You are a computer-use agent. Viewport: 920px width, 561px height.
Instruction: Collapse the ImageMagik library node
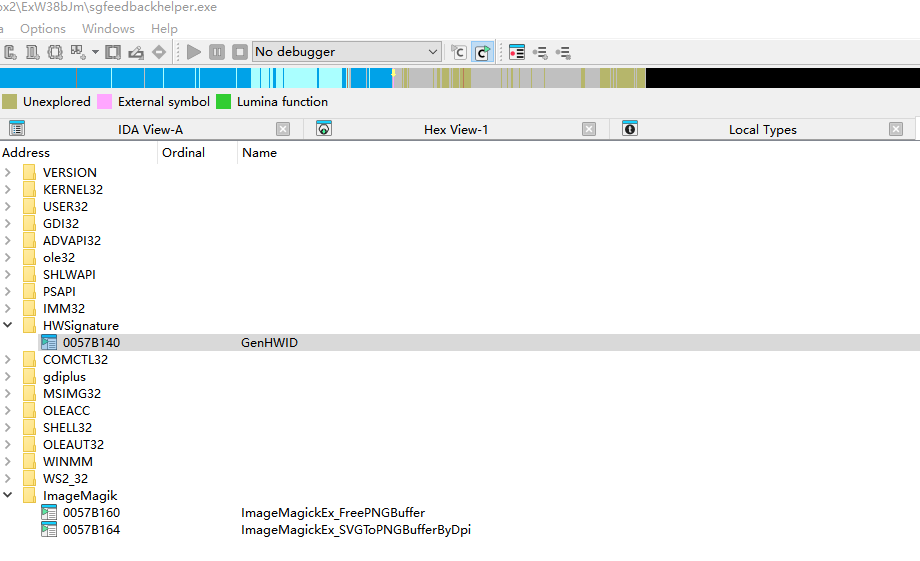(x=8, y=495)
